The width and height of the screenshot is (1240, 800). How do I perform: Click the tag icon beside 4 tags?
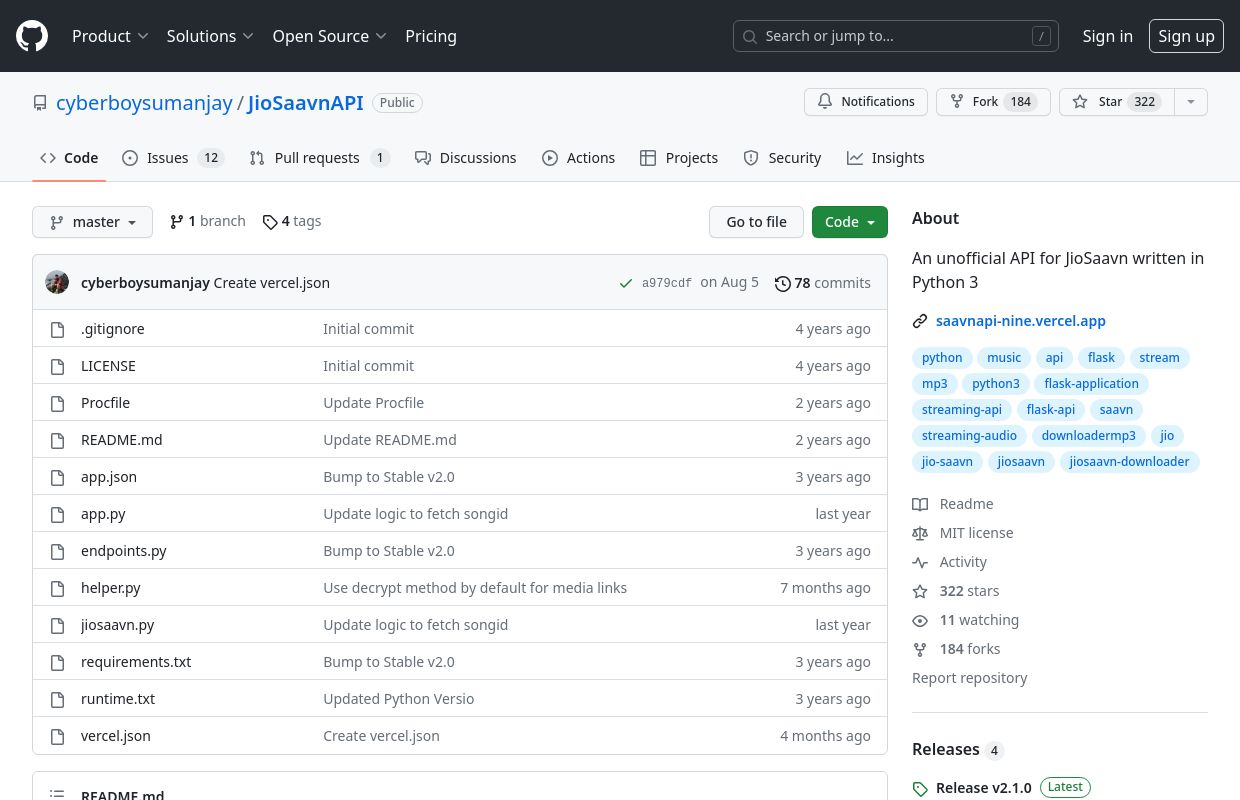pyautogui.click(x=270, y=221)
